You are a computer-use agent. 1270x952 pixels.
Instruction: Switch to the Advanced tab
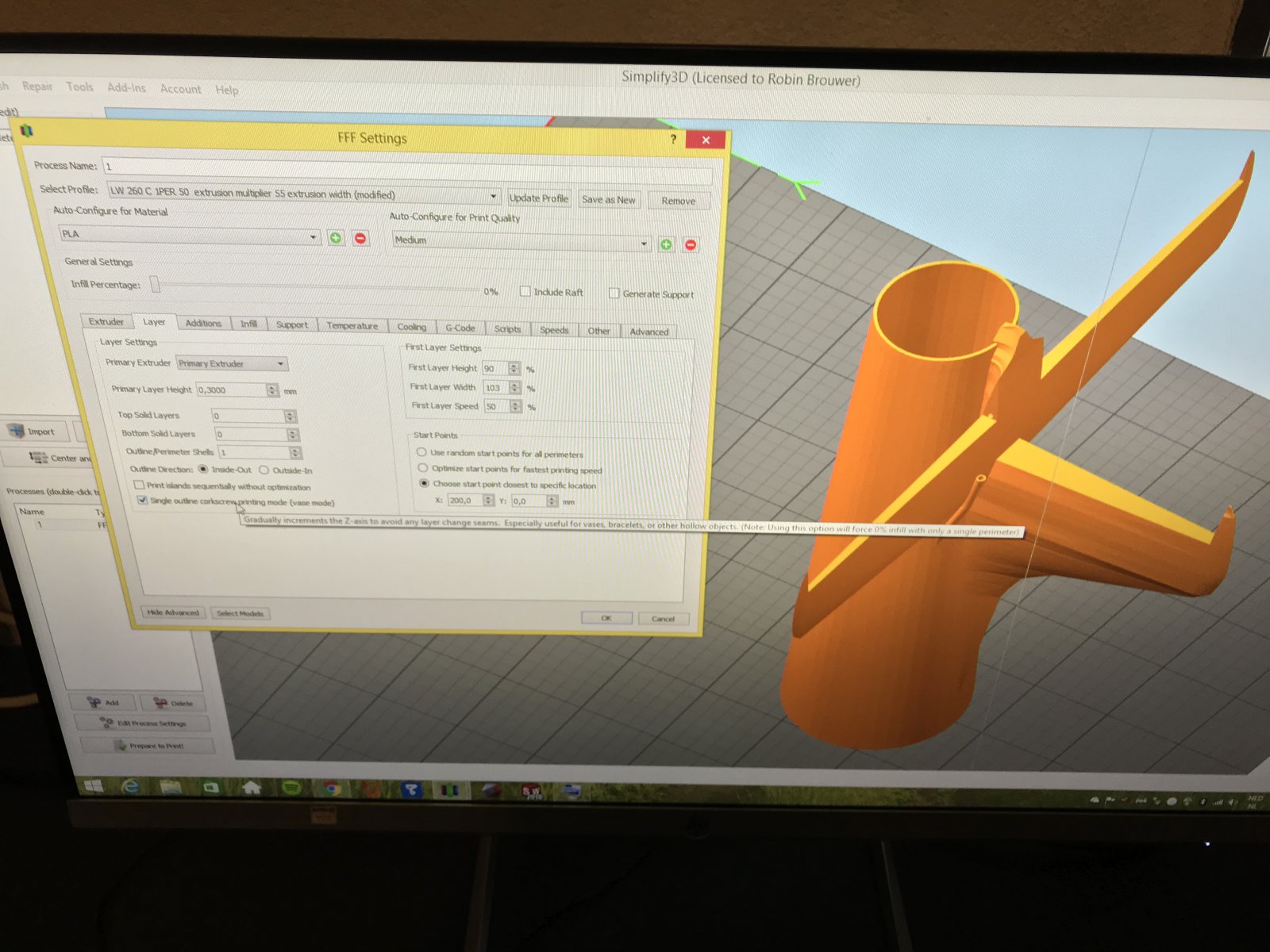(x=649, y=332)
